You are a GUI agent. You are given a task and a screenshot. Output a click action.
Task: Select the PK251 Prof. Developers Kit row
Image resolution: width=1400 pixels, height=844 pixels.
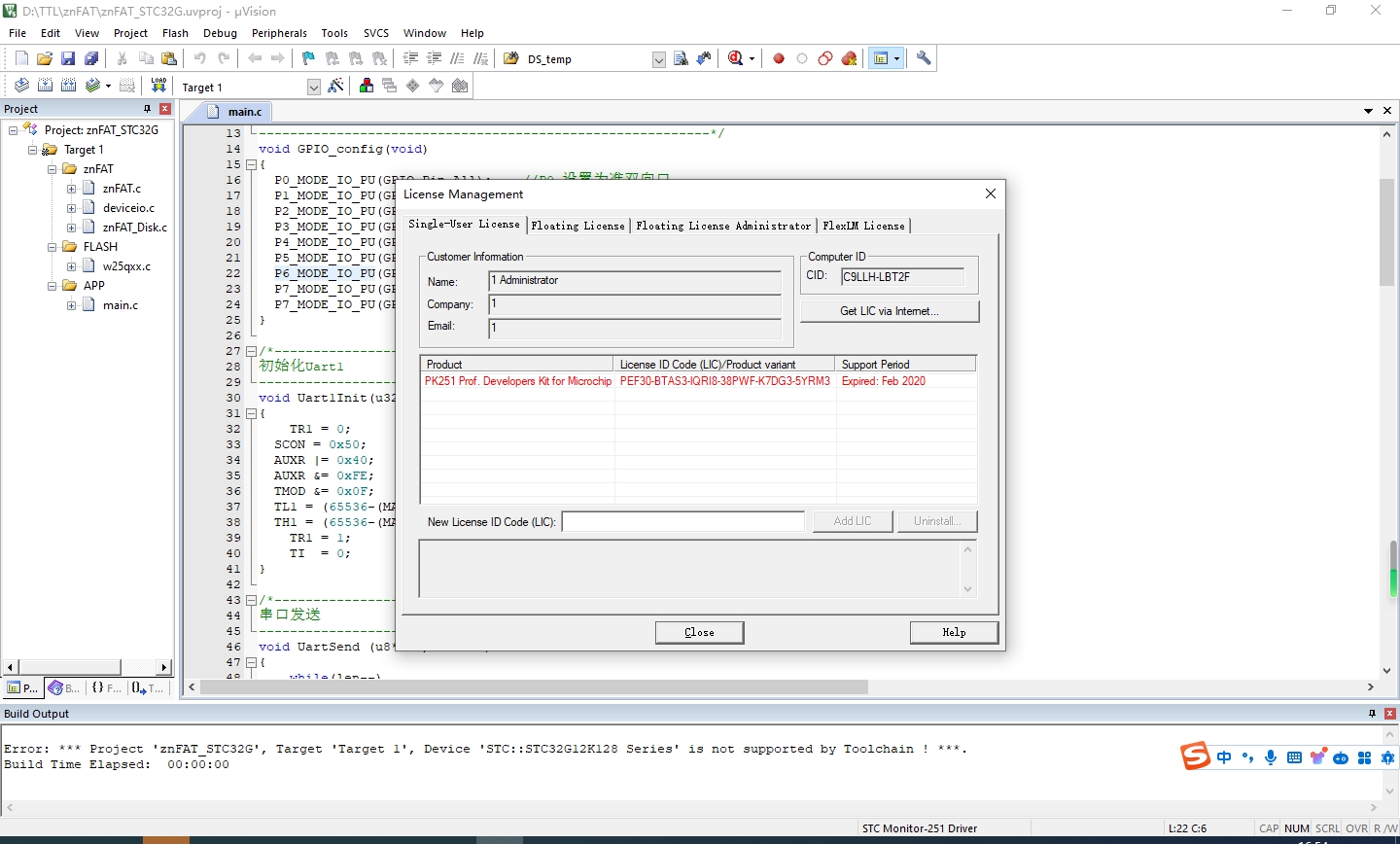tap(698, 381)
